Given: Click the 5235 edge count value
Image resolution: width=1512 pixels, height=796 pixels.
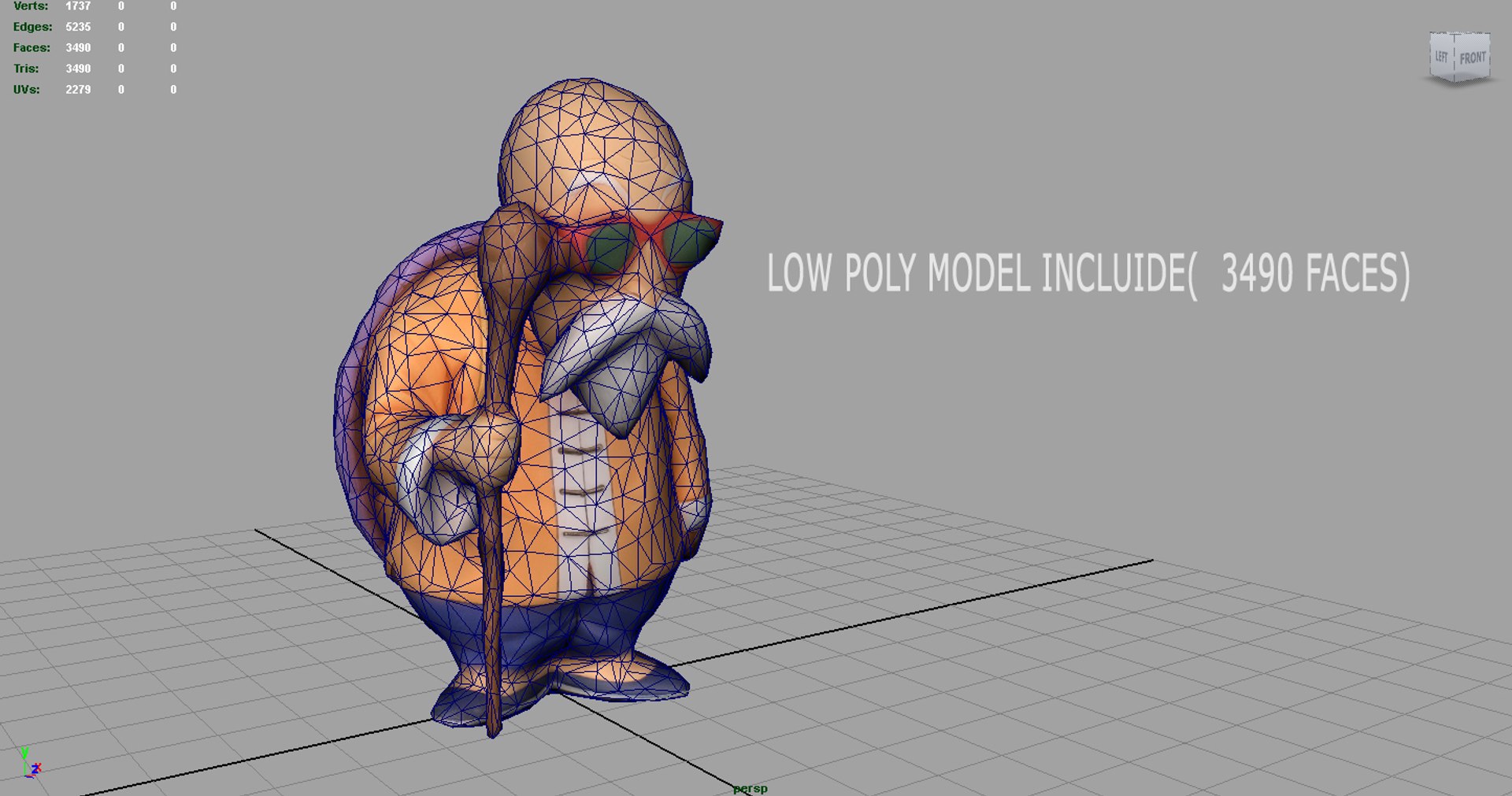Looking at the screenshot, I should pyautogui.click(x=78, y=27).
